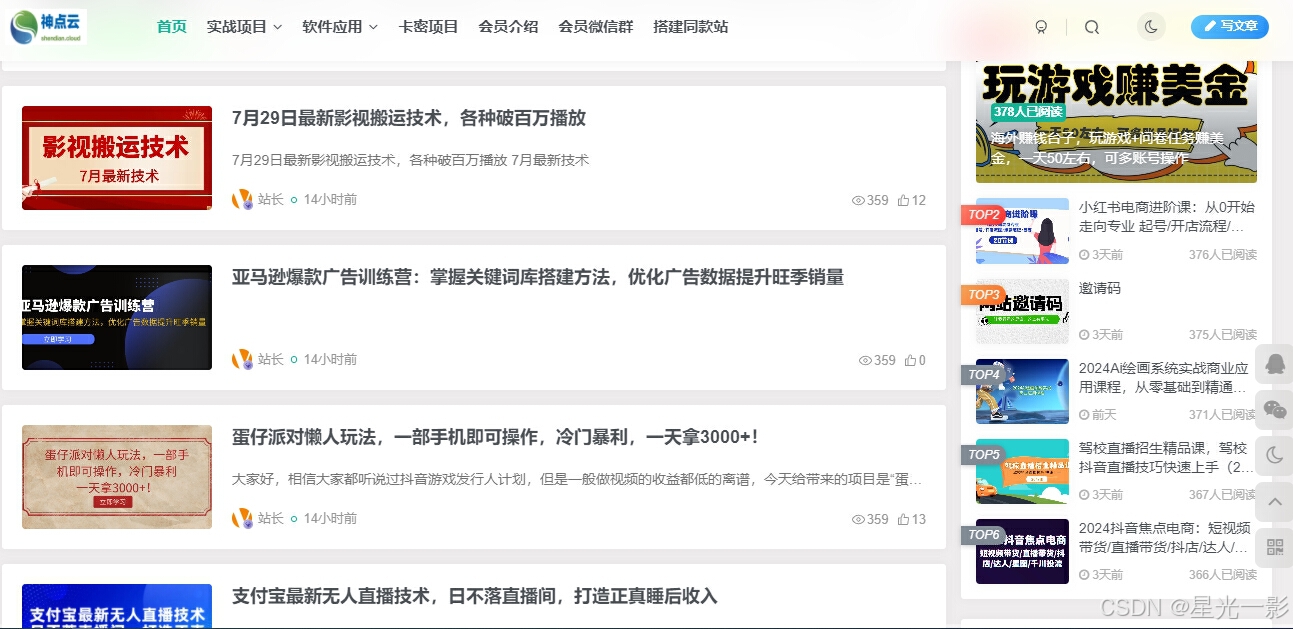Click TOP6 抖音焦点电商 sidebar thumbnail
Screen dimensions: 1293x629
[x=1022, y=551]
